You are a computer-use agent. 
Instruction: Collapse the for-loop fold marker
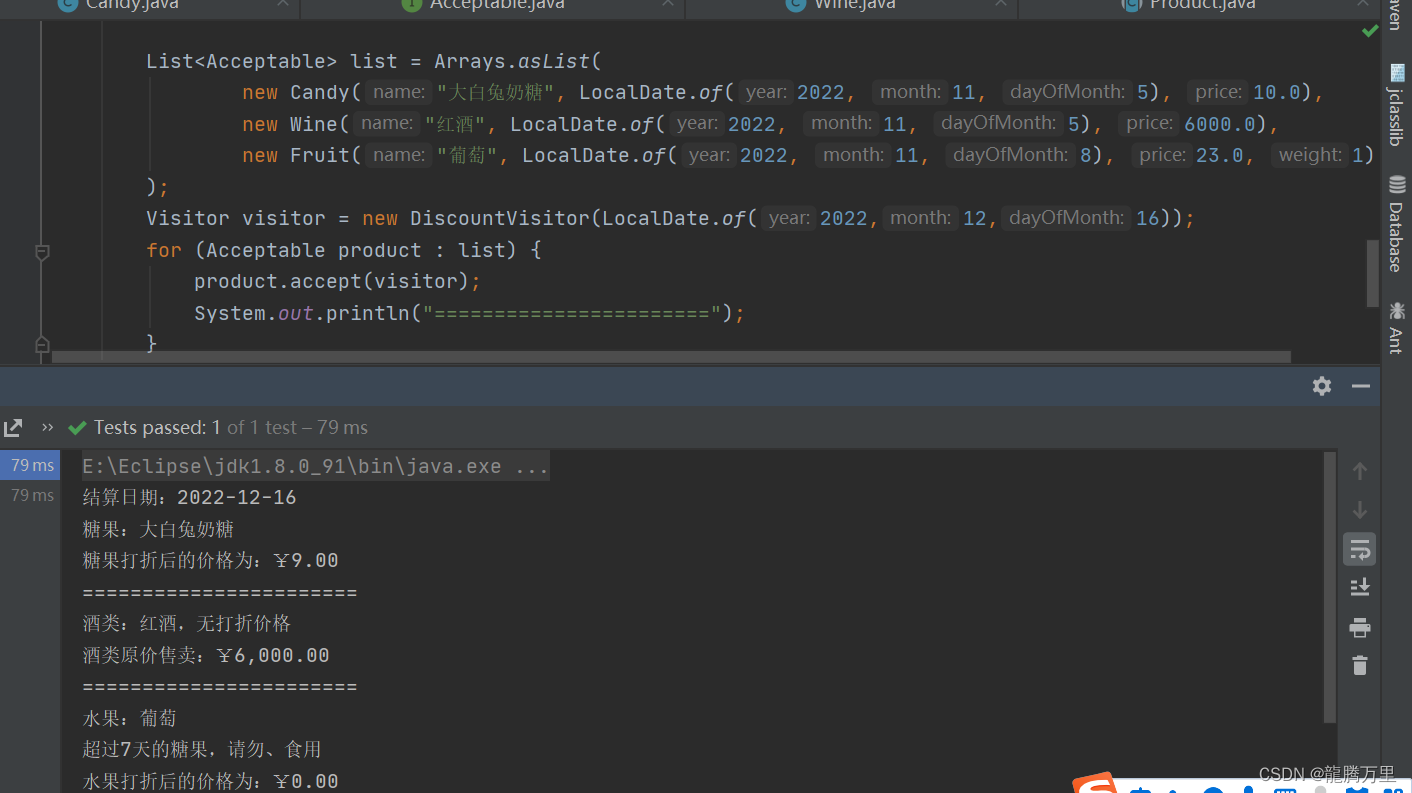pyautogui.click(x=42, y=251)
